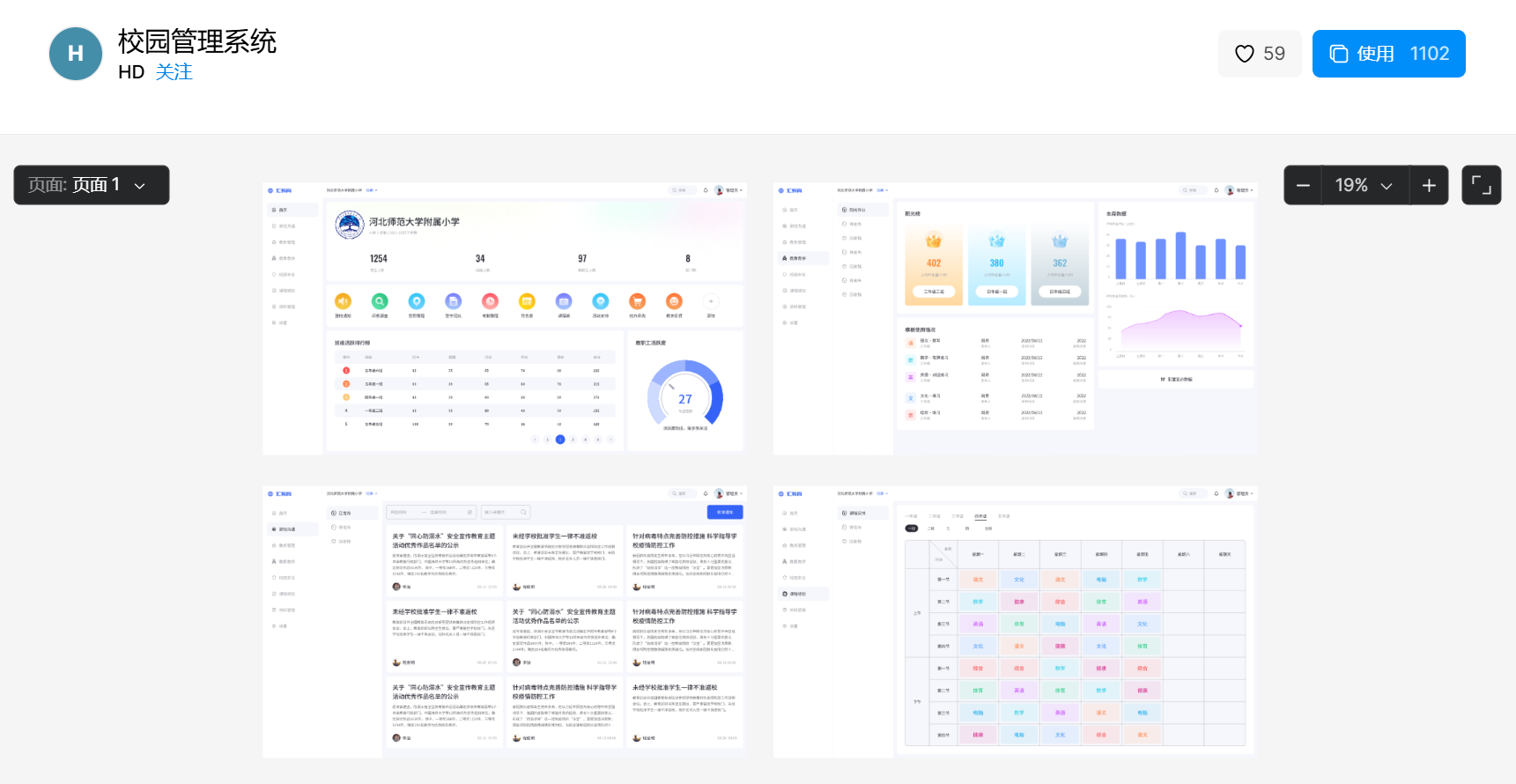Select the 河北师范大学附属小学 dashboard frame

pyautogui.click(x=504, y=319)
